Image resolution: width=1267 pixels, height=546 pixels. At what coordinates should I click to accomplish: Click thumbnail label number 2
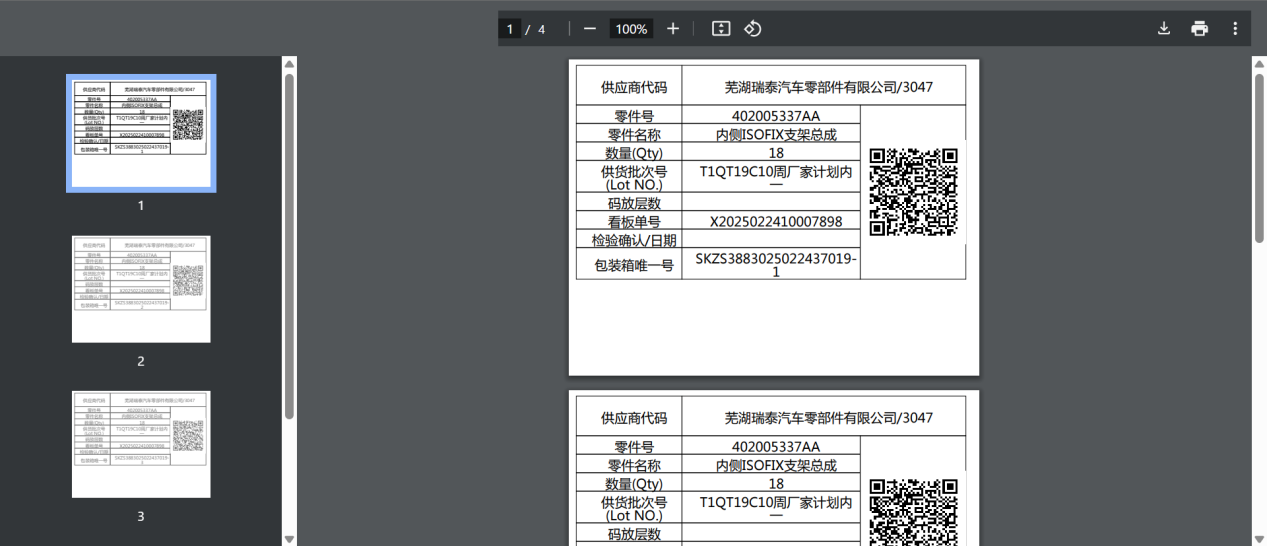tap(141, 361)
